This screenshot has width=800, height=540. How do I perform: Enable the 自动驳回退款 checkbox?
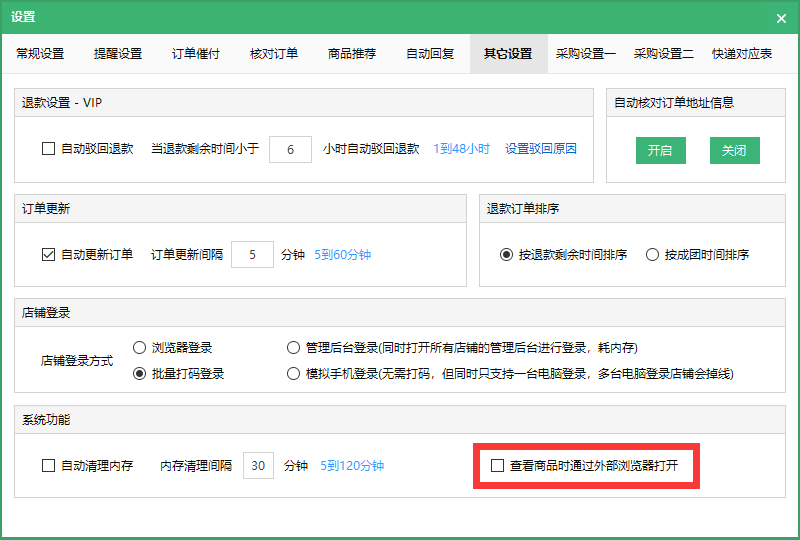pos(48,149)
